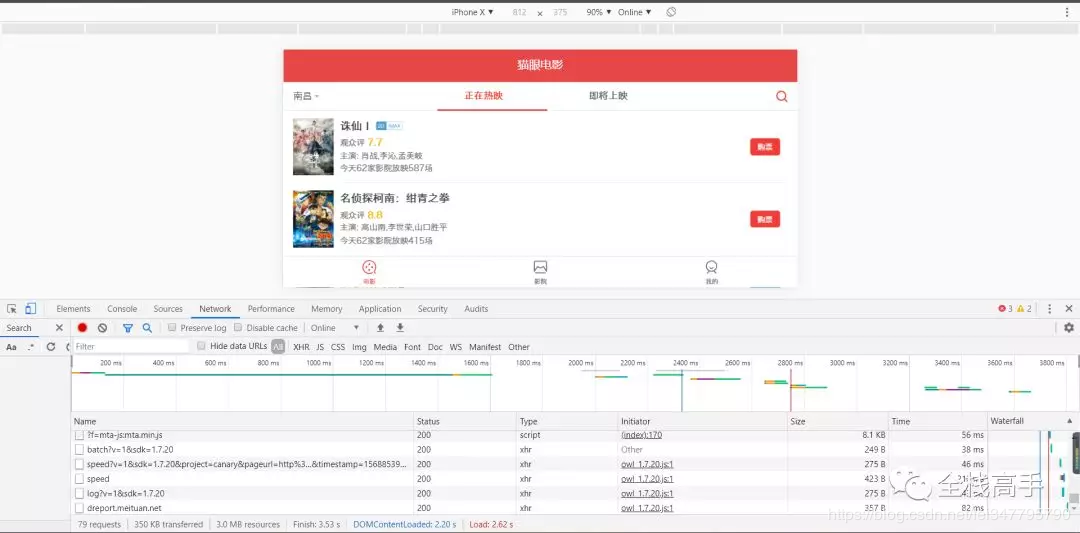The width and height of the screenshot is (1080, 533).
Task: Open the 即将上映 tab
Action: click(x=608, y=96)
